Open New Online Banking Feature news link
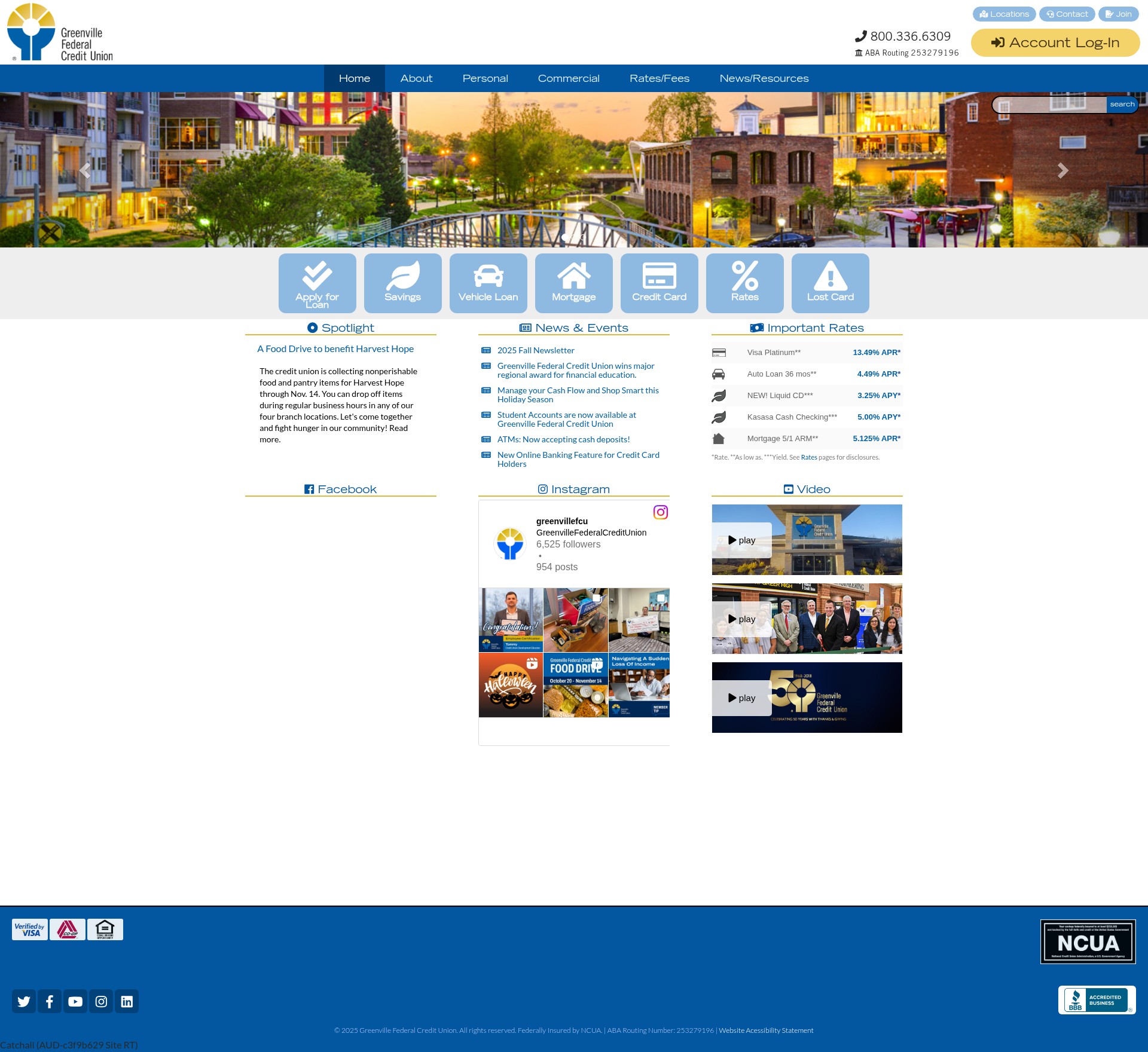This screenshot has height=1052, width=1148. pyautogui.click(x=578, y=459)
